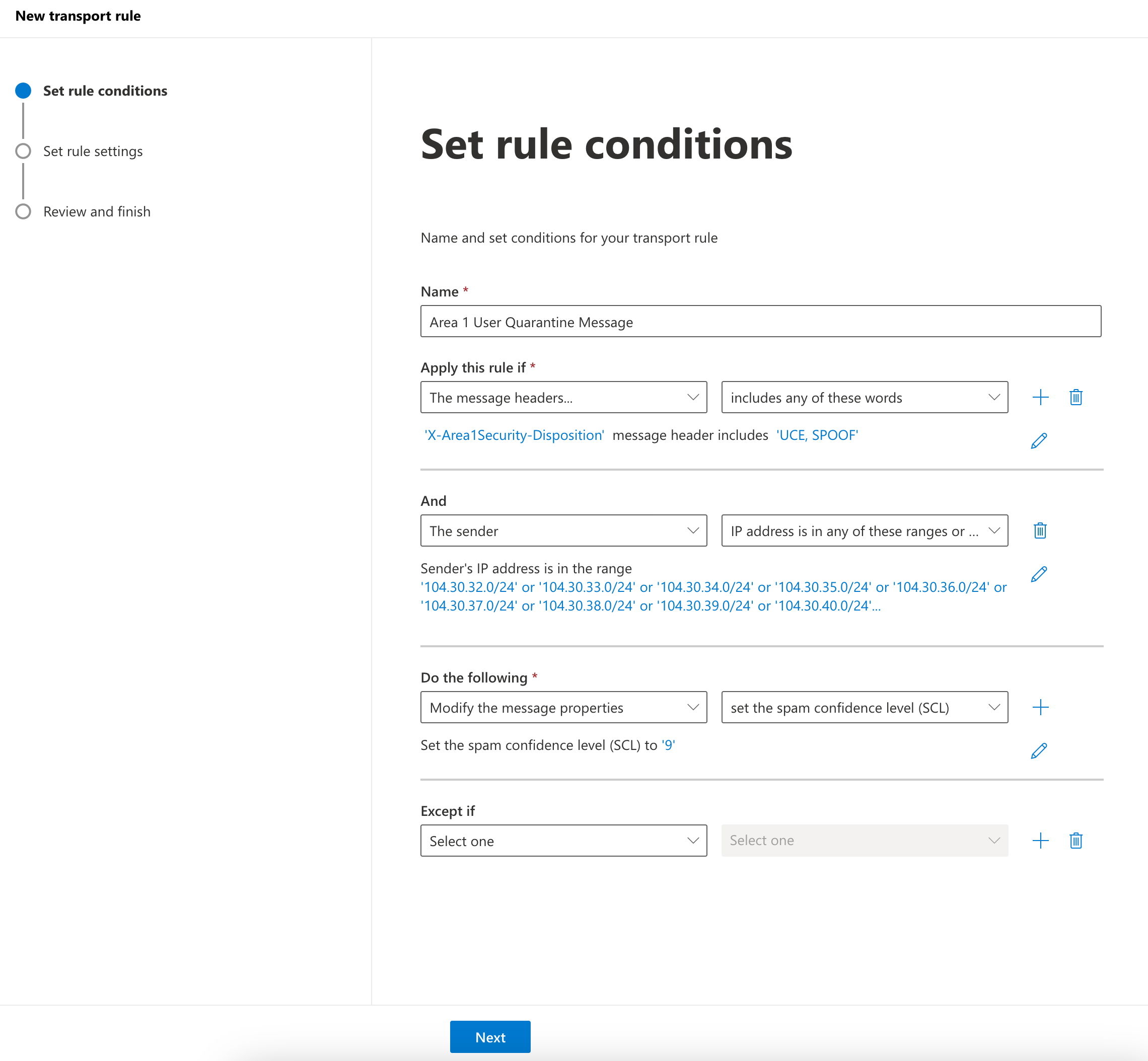1148x1061 pixels.
Task: Go to the Set rule settings step
Action: (x=93, y=151)
